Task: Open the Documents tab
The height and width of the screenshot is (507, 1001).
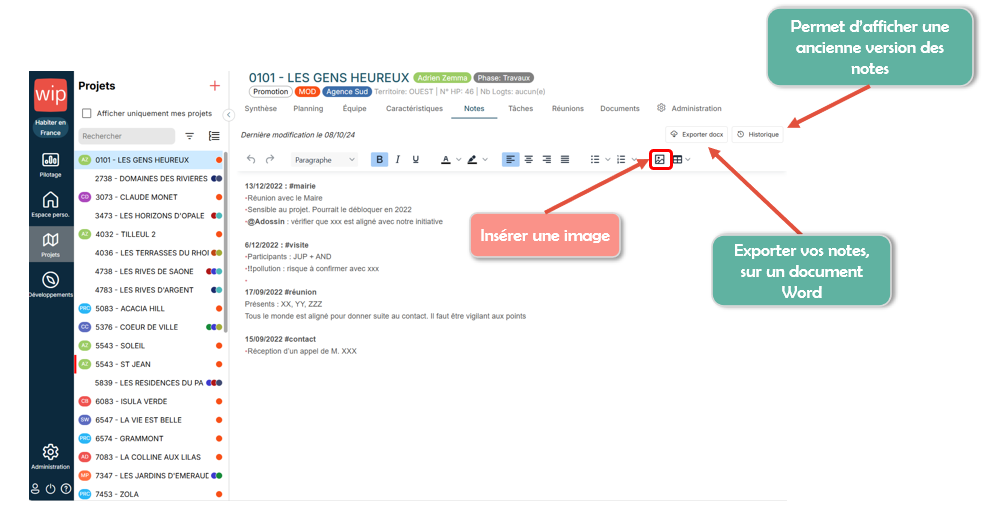Action: click(x=620, y=109)
